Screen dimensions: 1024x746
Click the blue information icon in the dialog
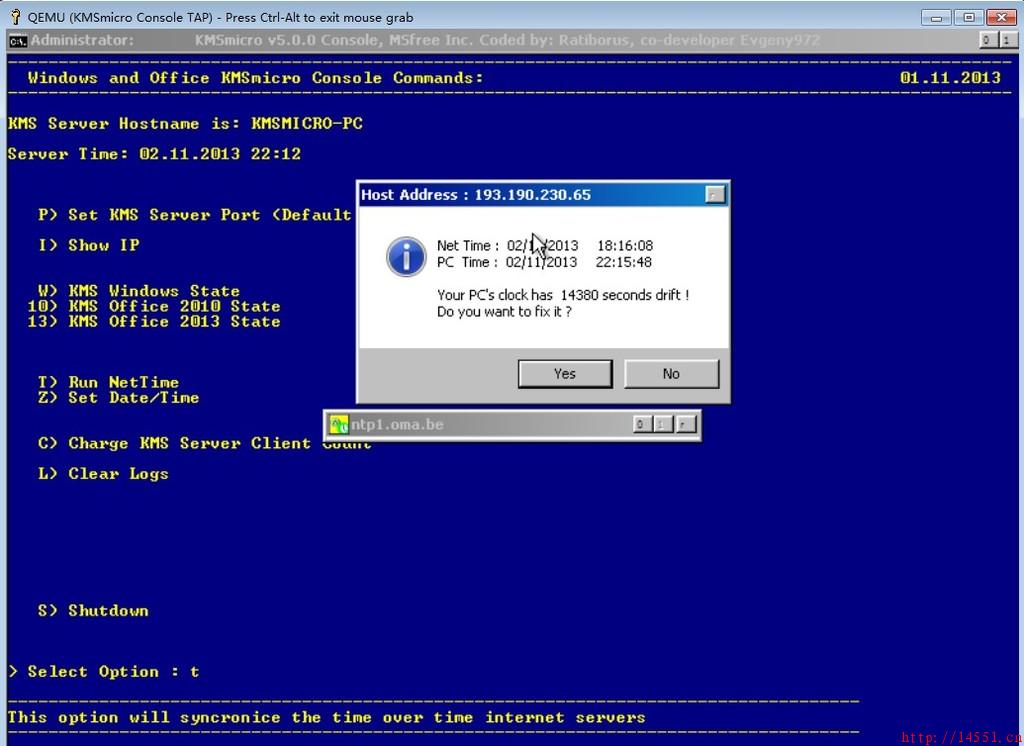point(406,257)
